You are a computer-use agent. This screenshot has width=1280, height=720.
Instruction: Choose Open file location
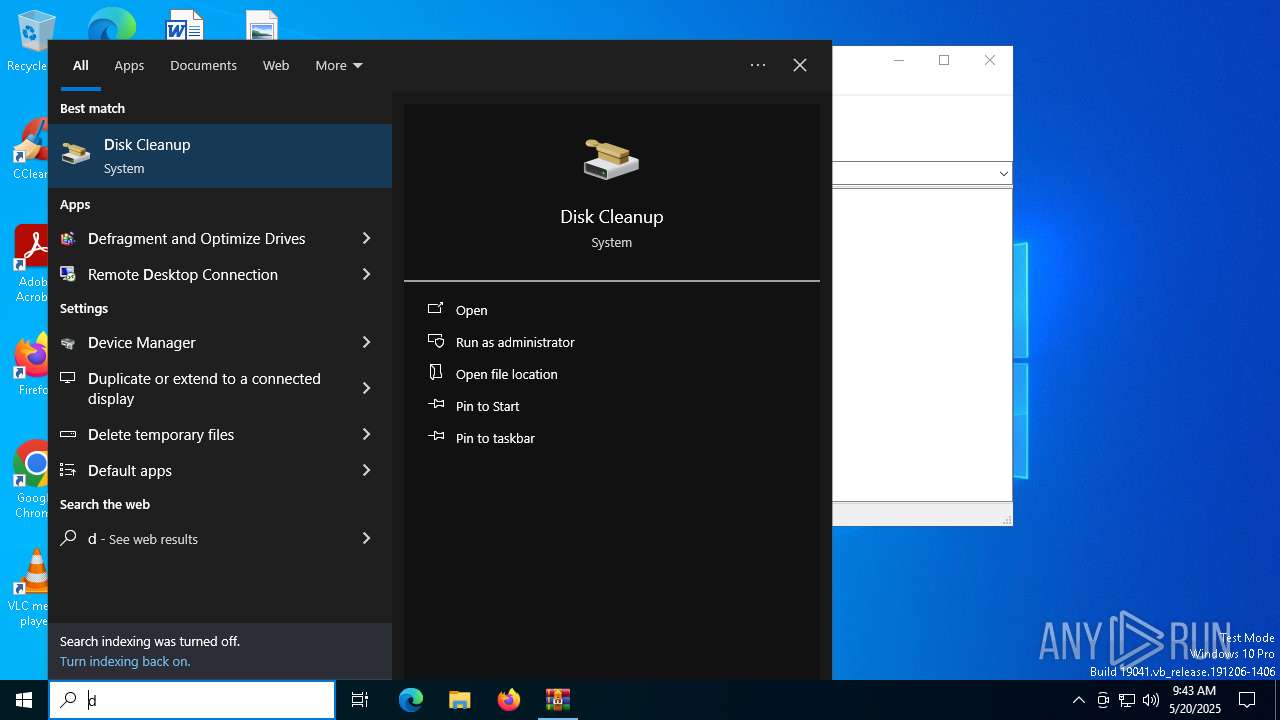click(x=507, y=374)
